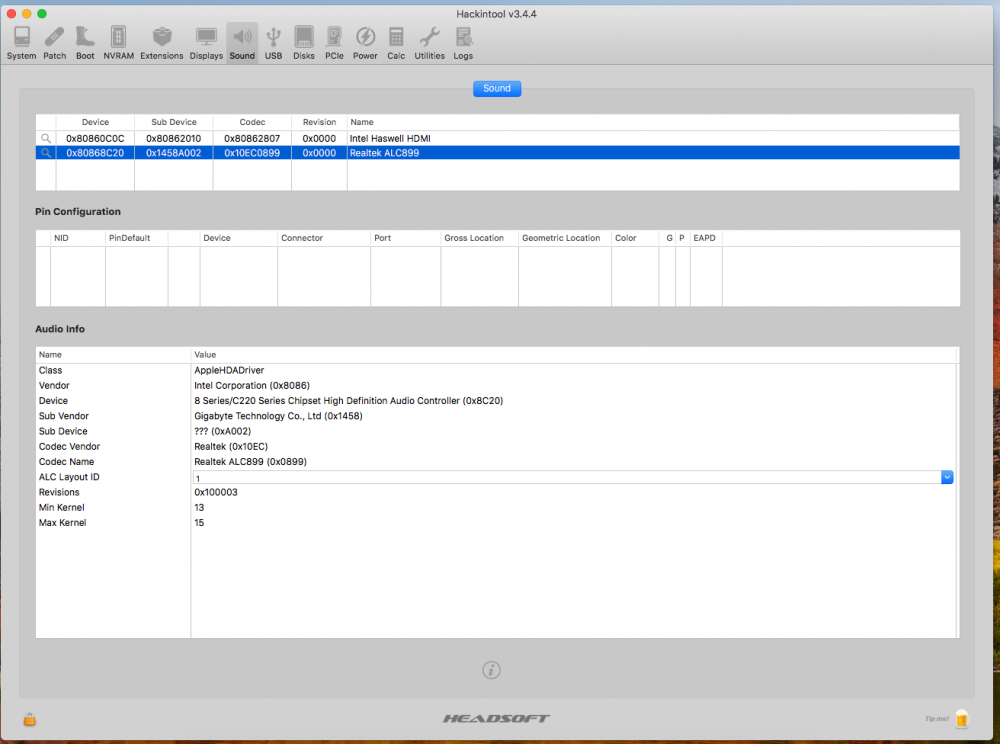Click the 0x80862807 codec cell
The image size is (1000, 744).
tap(252, 138)
